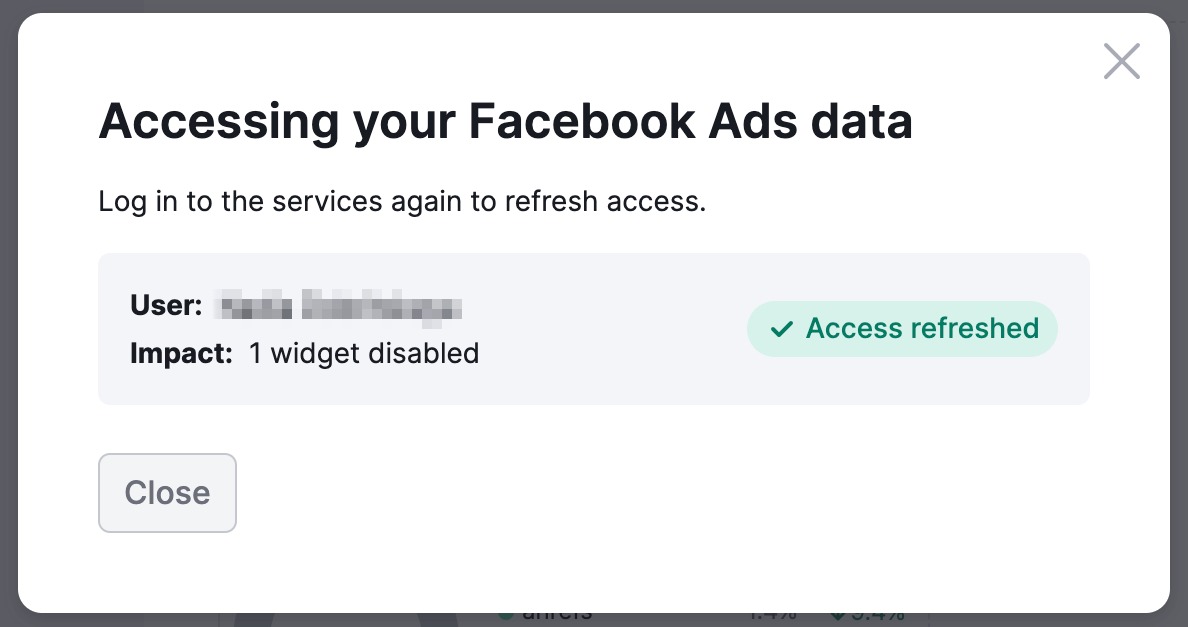Click the refreshed access confirmation pill
Viewport: 1188px width, 627px height.
(x=902, y=329)
